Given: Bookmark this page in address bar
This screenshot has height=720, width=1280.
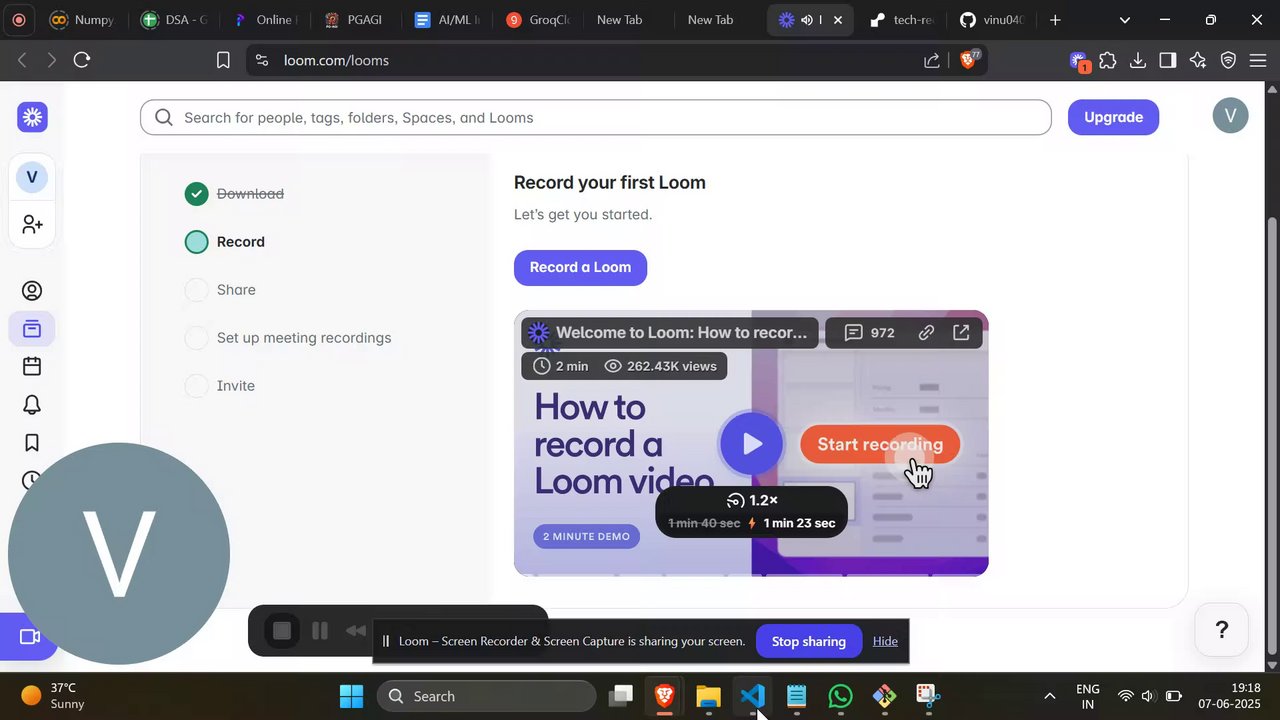Looking at the screenshot, I should click(223, 60).
